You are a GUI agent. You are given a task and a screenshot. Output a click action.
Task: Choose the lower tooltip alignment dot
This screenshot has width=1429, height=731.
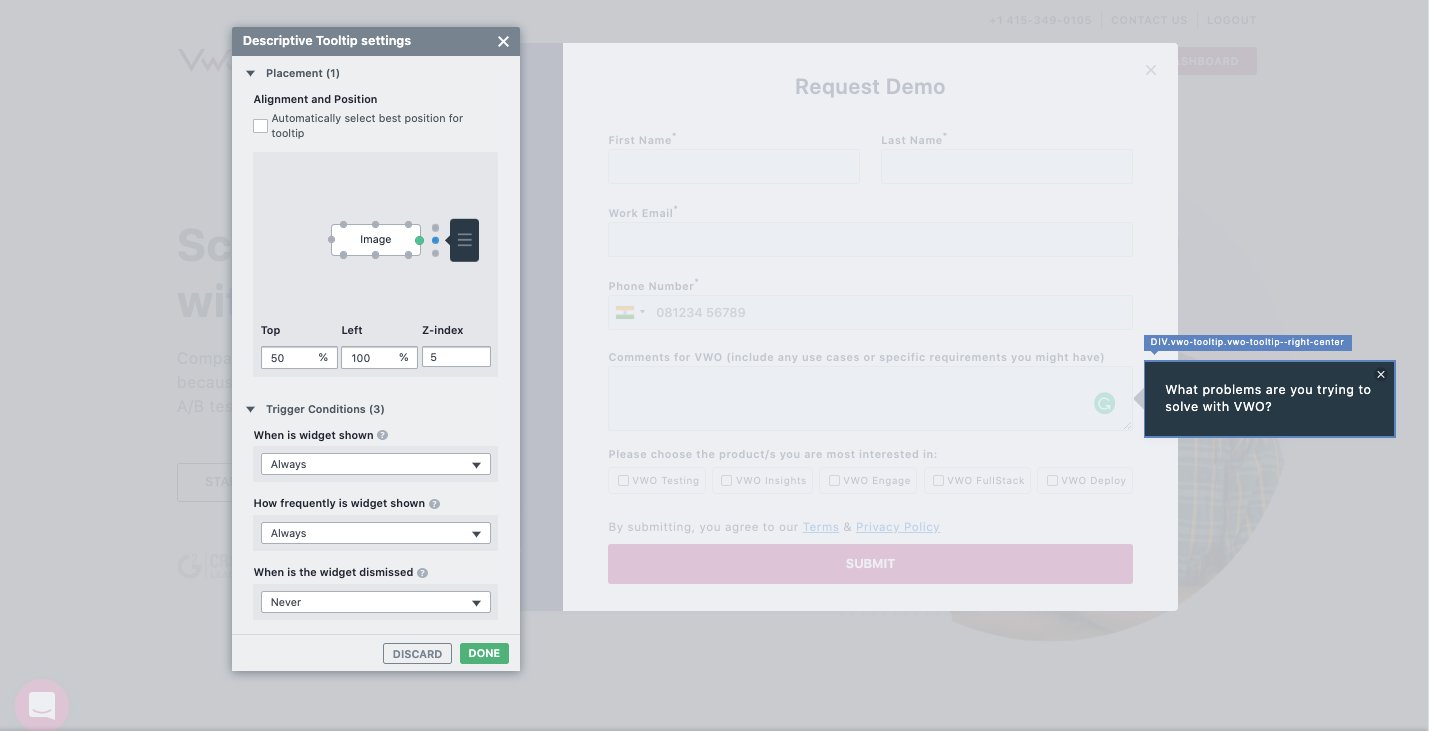pyautogui.click(x=435, y=252)
